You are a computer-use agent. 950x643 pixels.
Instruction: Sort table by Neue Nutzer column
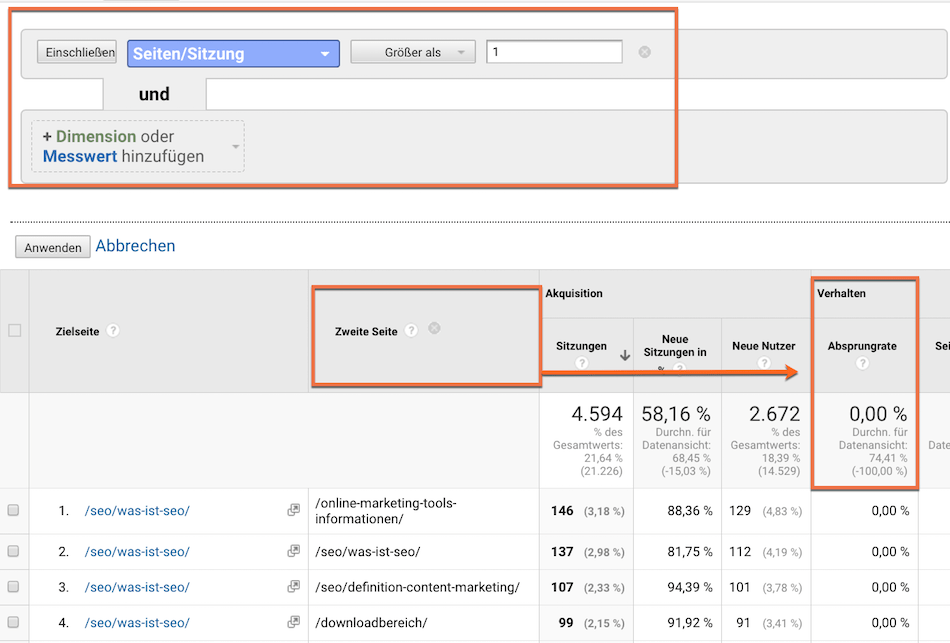[763, 346]
